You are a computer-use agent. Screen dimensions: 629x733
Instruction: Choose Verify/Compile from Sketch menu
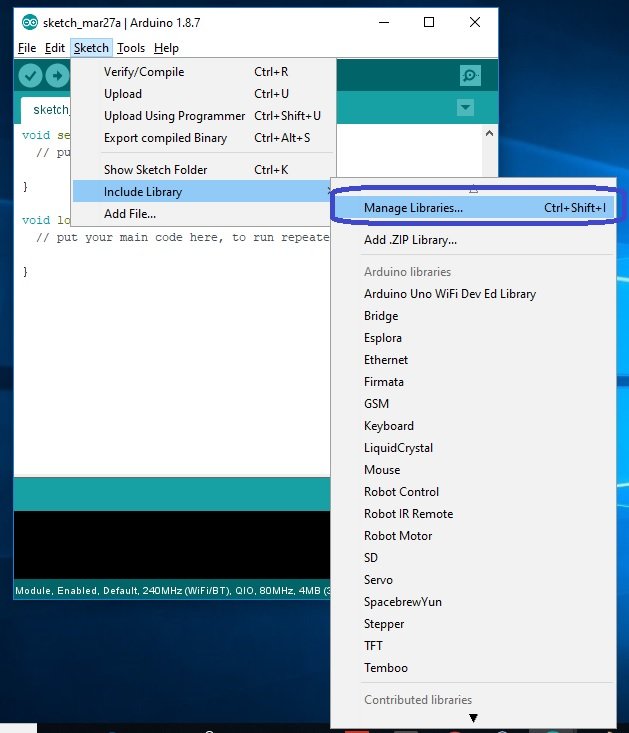pyautogui.click(x=204, y=72)
